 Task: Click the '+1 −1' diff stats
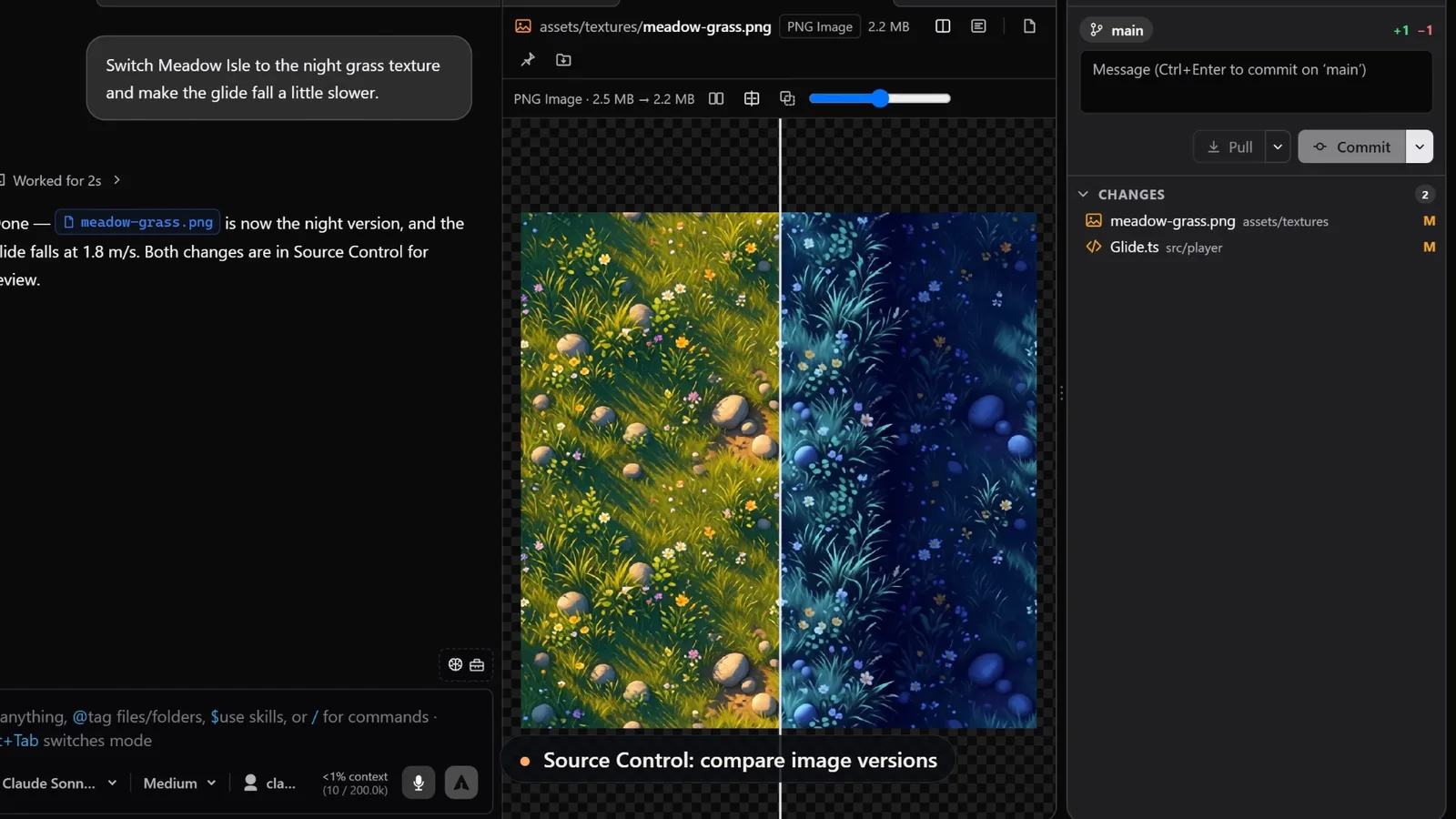click(1413, 30)
